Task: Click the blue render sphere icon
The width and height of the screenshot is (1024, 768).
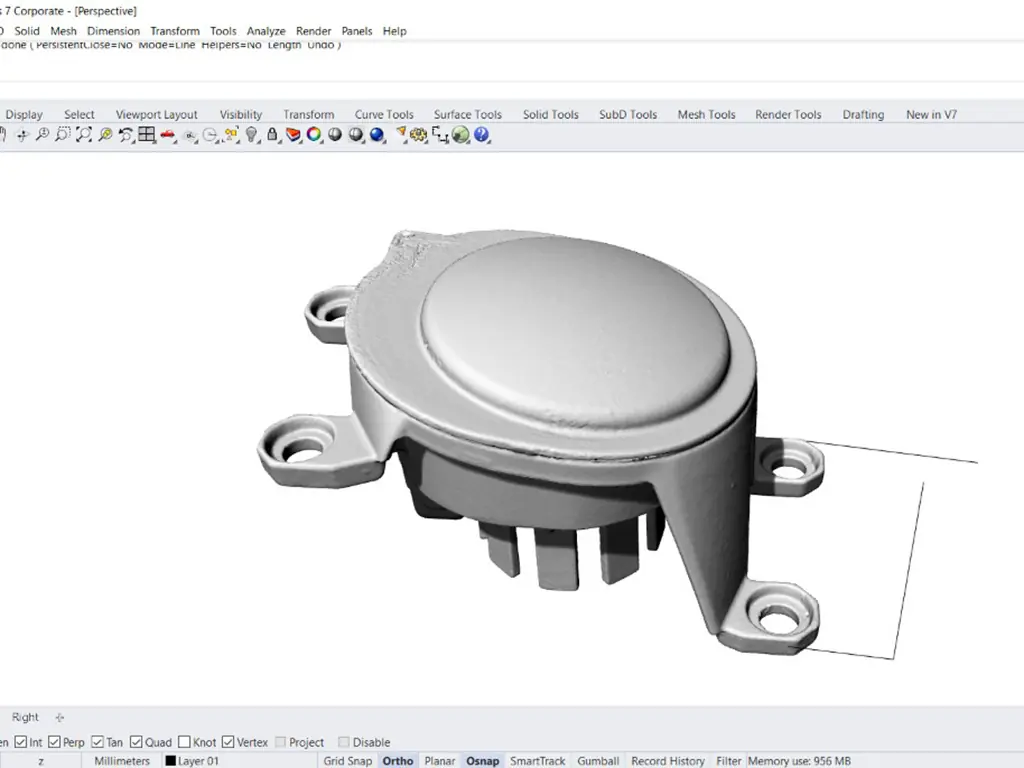Action: [x=377, y=135]
